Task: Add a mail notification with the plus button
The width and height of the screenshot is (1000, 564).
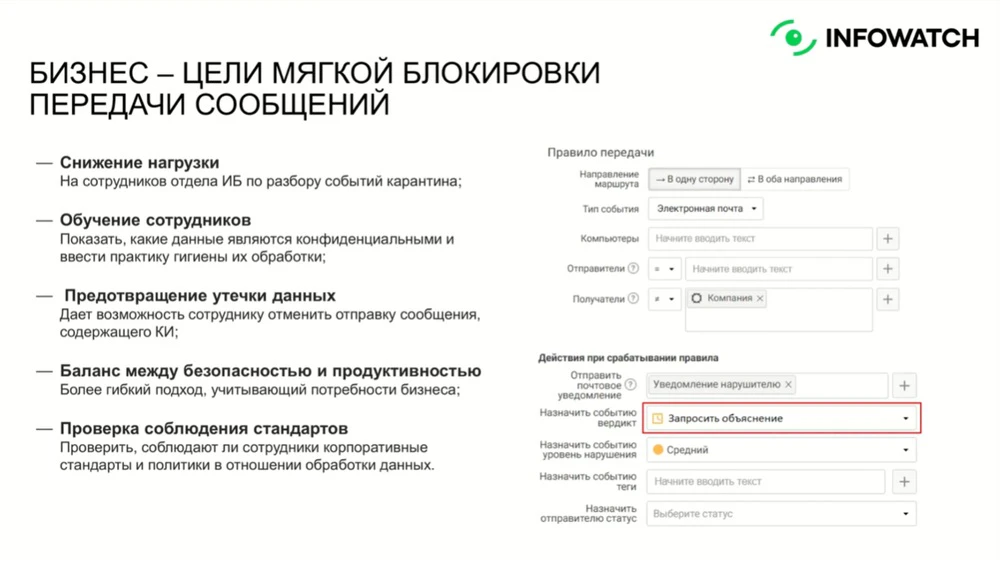Action: click(904, 385)
